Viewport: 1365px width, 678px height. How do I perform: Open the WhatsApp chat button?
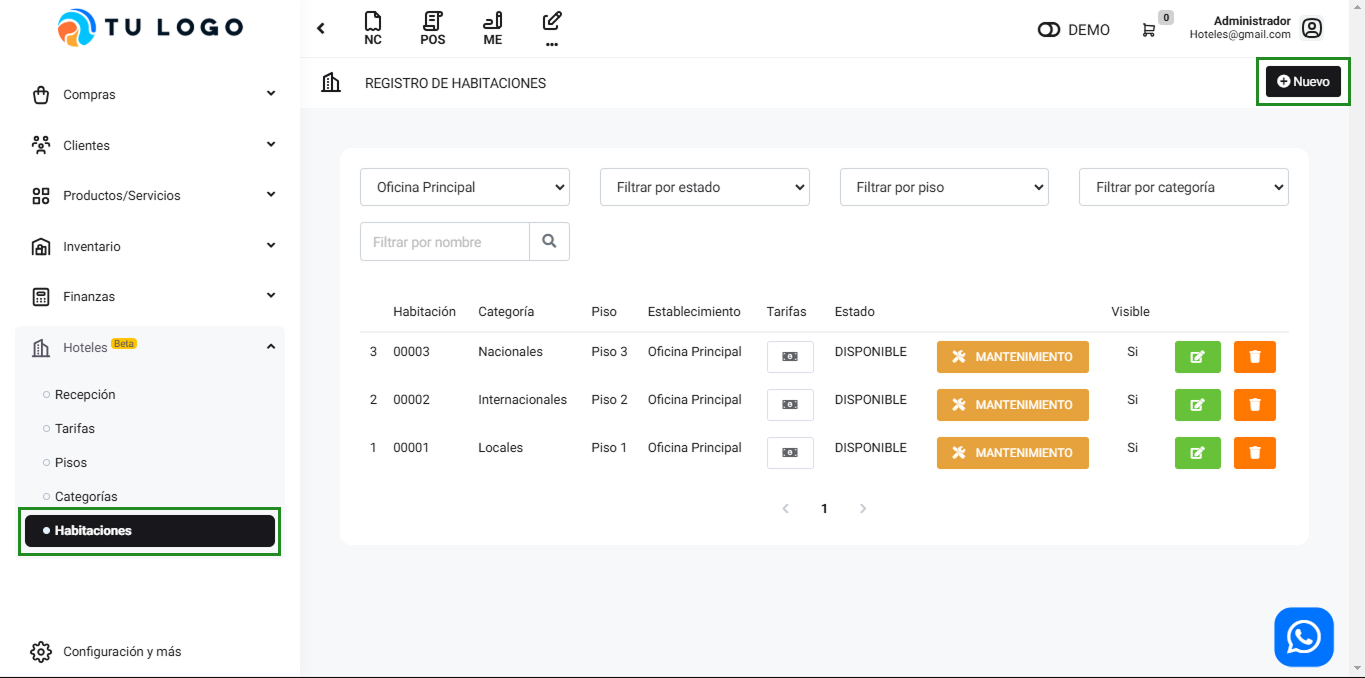click(1303, 637)
